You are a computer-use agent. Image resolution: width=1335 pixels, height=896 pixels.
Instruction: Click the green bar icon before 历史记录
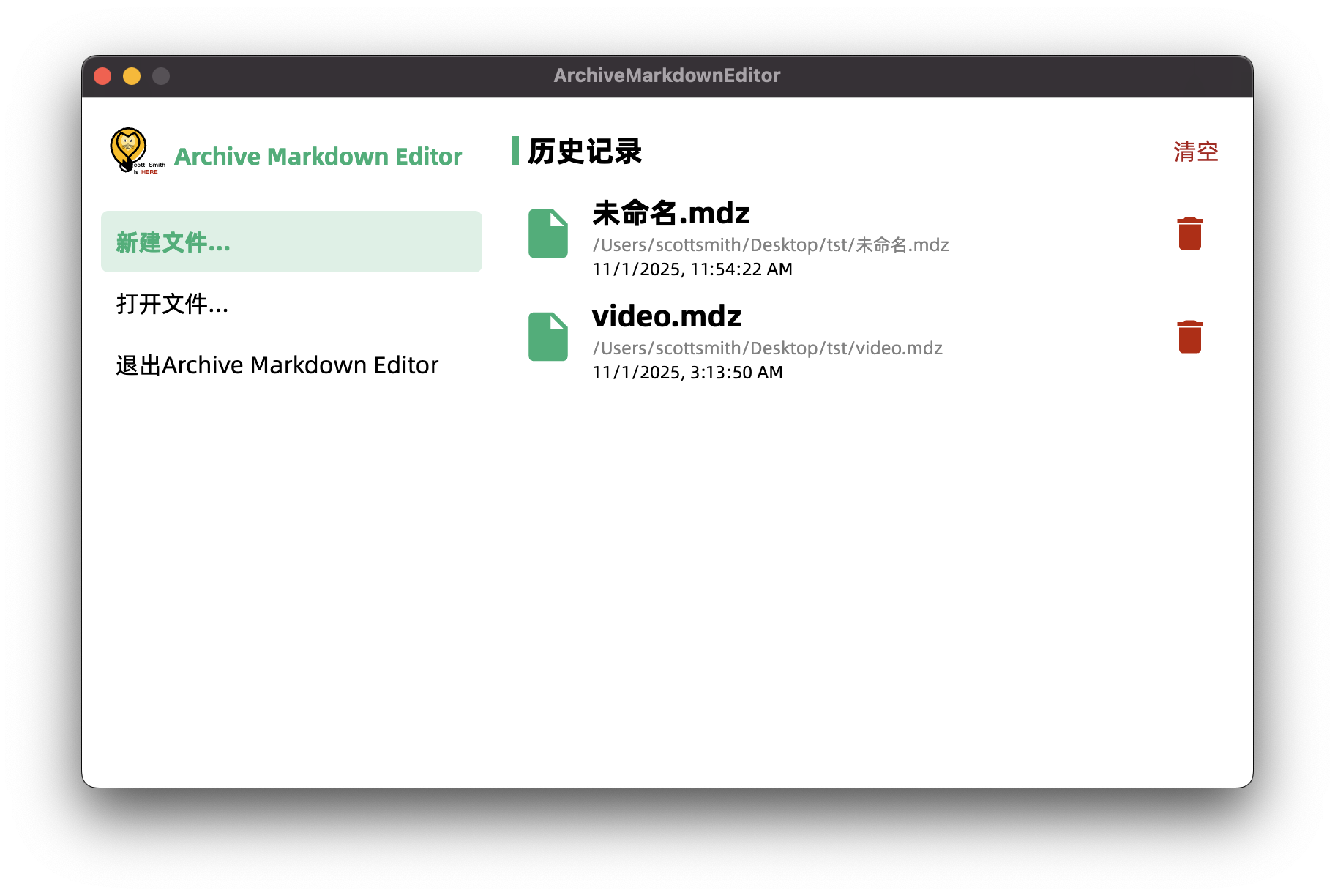(517, 151)
